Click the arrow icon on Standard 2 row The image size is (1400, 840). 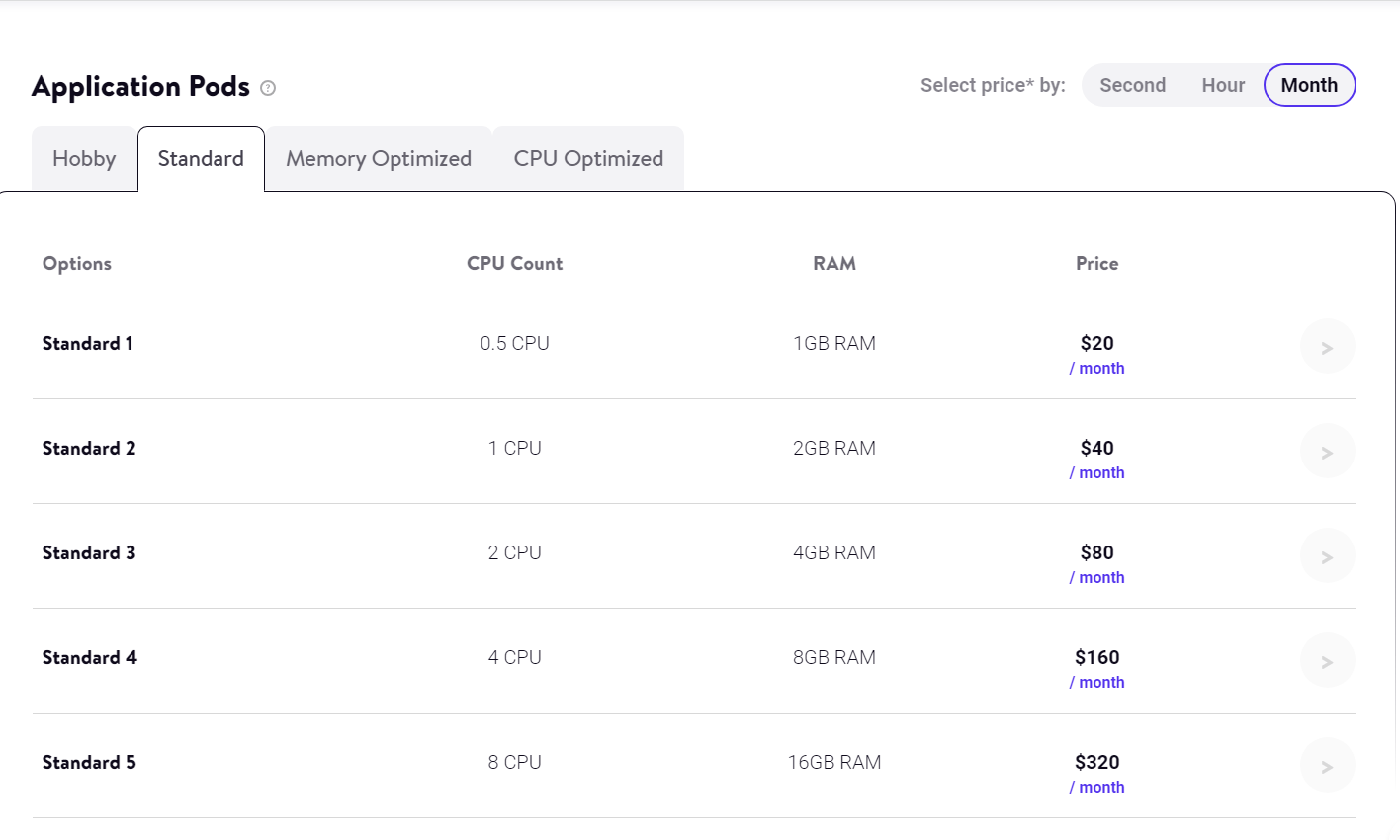coord(1327,451)
